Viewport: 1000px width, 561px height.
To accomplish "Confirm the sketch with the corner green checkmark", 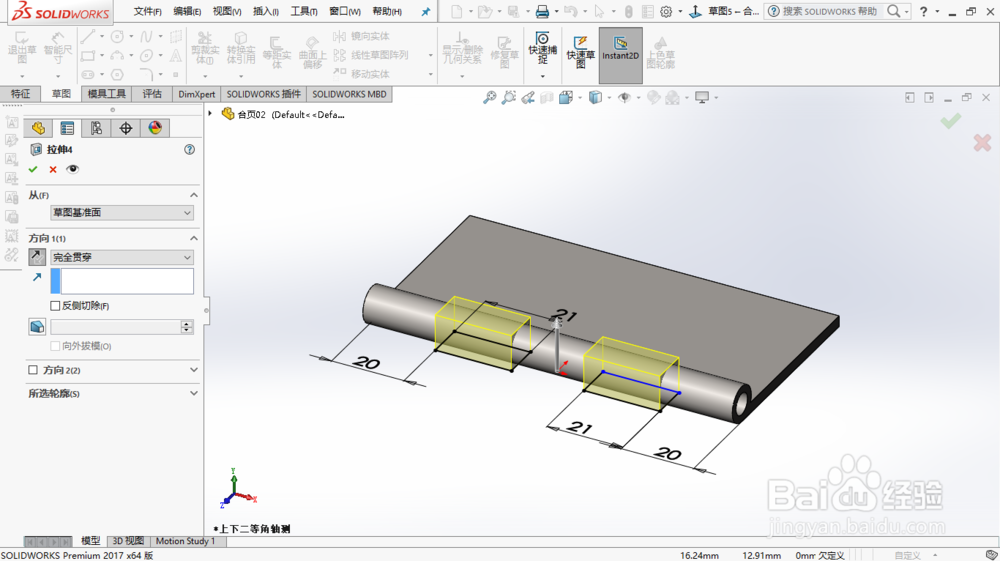I will [x=950, y=120].
